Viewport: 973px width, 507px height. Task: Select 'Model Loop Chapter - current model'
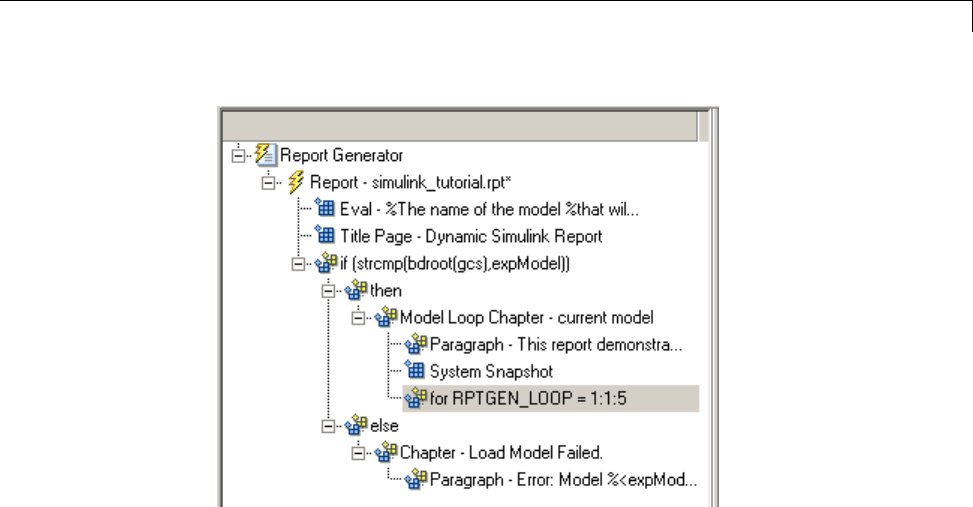526,318
